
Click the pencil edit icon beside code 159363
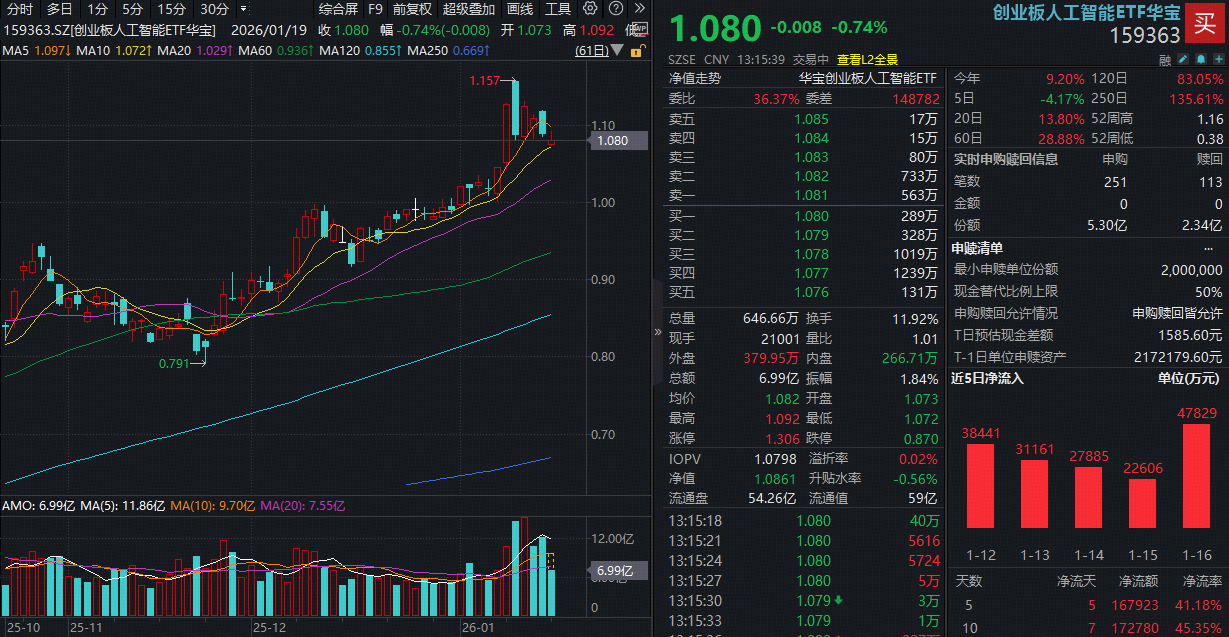(1183, 59)
